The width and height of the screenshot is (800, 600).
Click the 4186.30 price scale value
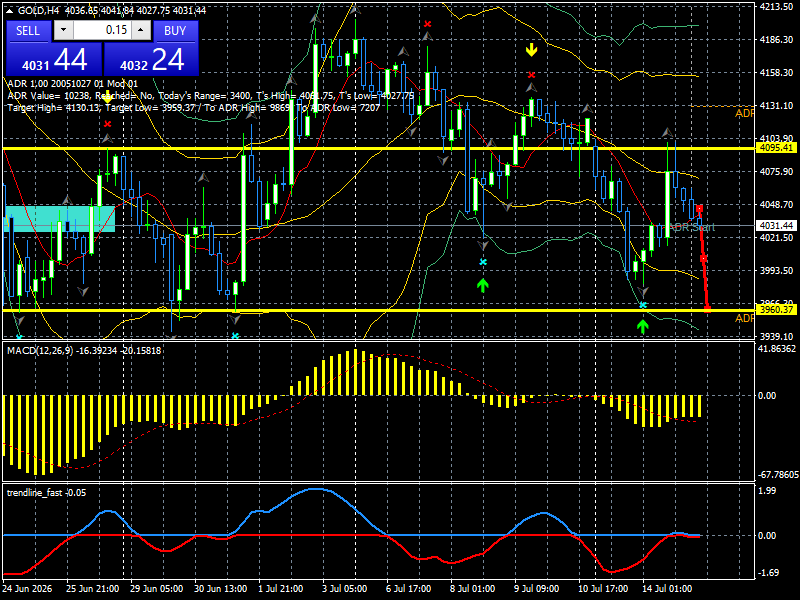(x=776, y=39)
